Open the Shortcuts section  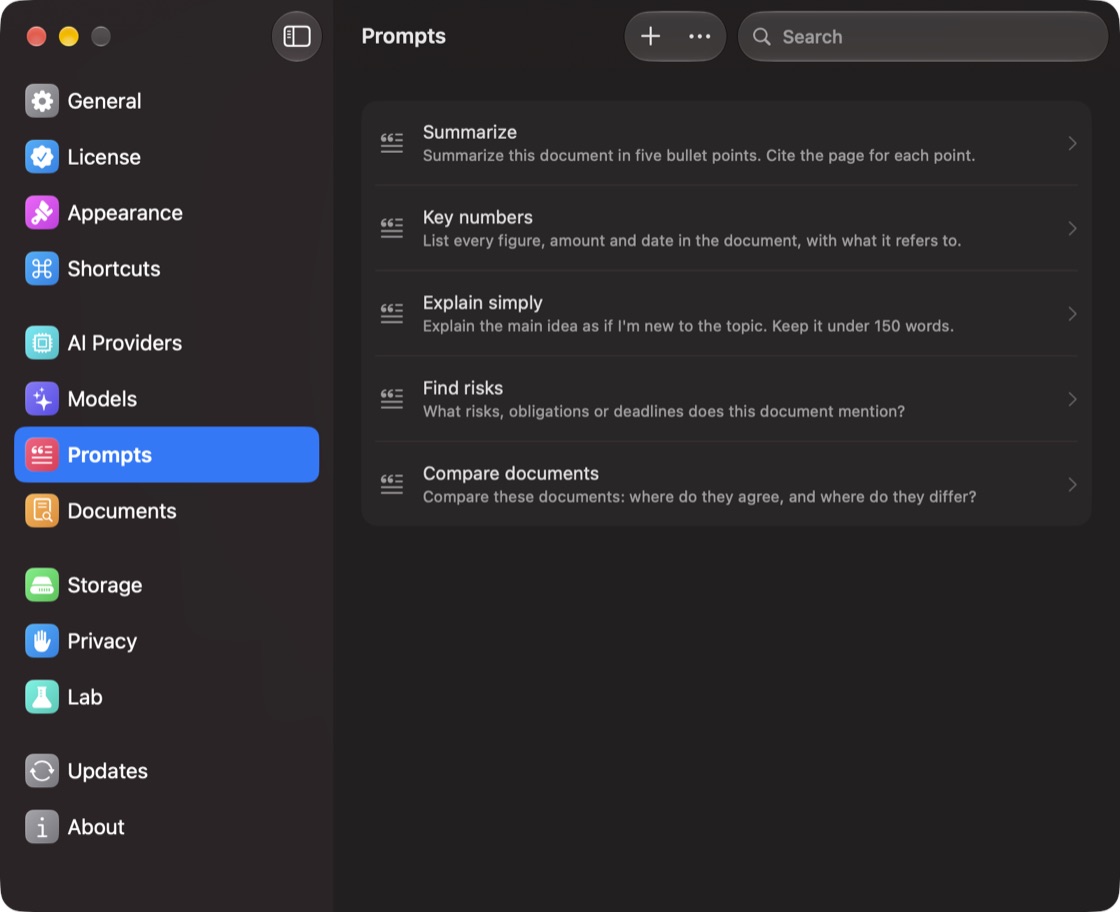166,269
